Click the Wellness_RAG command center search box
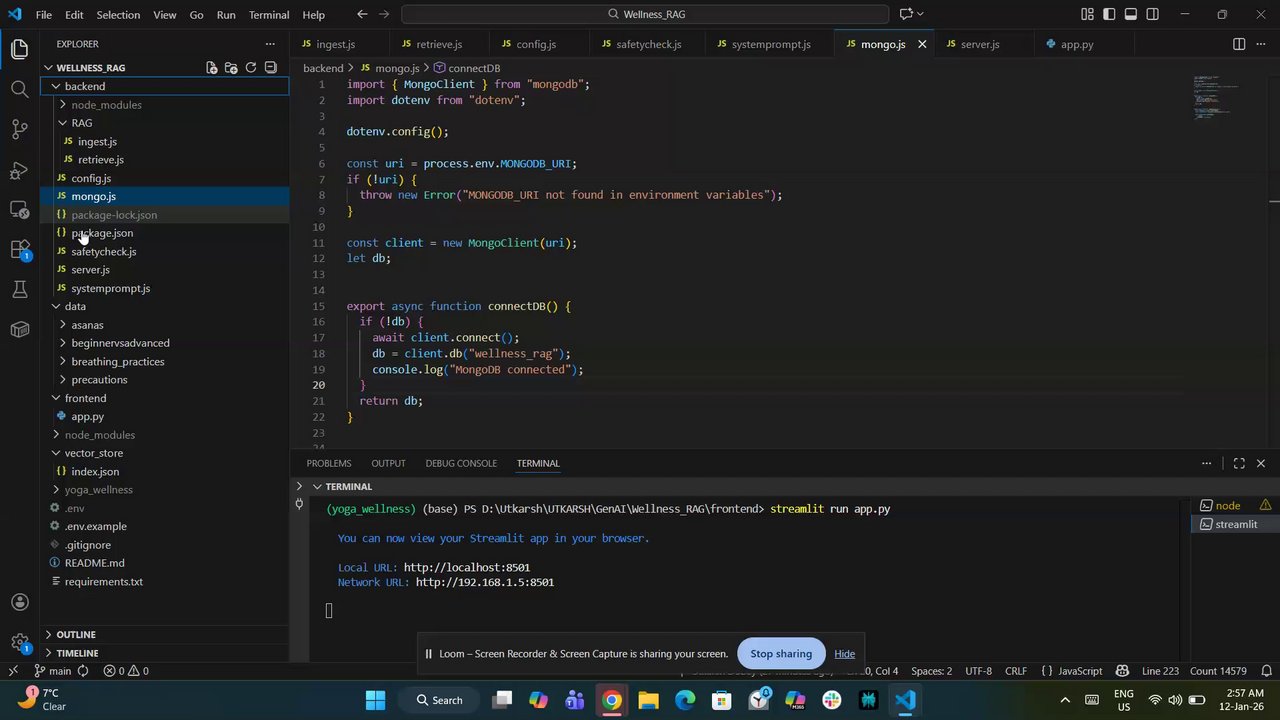 pyautogui.click(x=645, y=14)
